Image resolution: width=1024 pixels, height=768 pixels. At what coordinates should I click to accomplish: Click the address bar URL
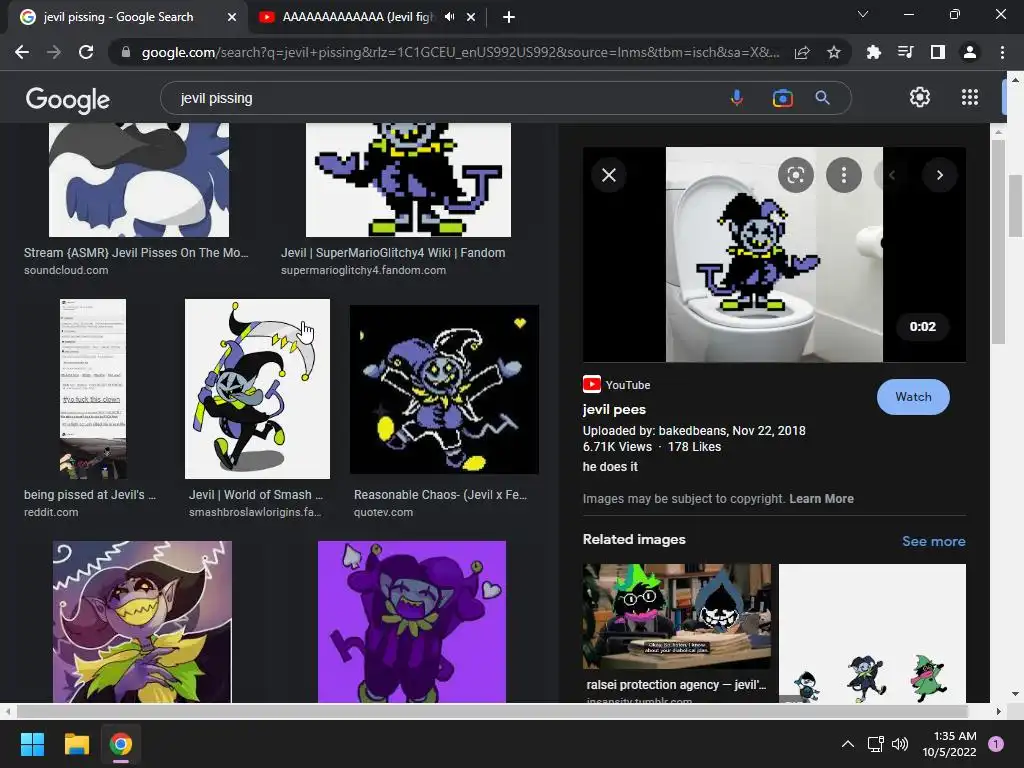[460, 52]
